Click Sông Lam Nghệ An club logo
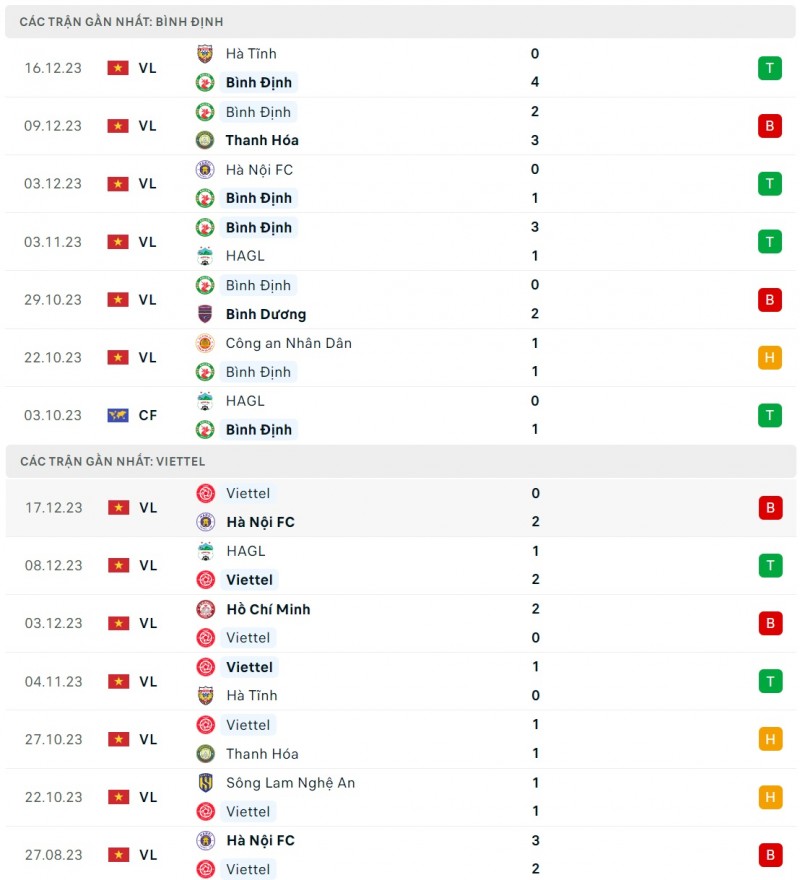The image size is (800, 880). (x=205, y=783)
